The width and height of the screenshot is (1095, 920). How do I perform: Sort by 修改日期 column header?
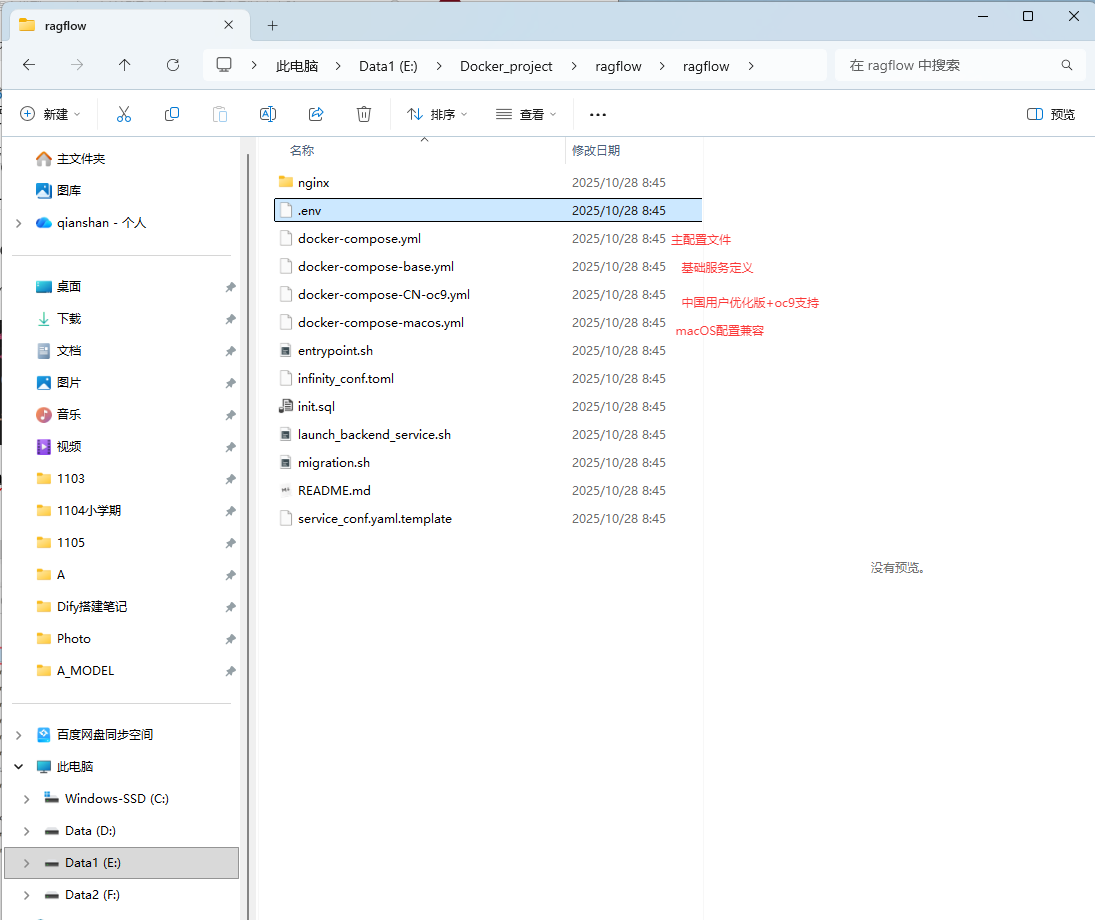point(596,150)
